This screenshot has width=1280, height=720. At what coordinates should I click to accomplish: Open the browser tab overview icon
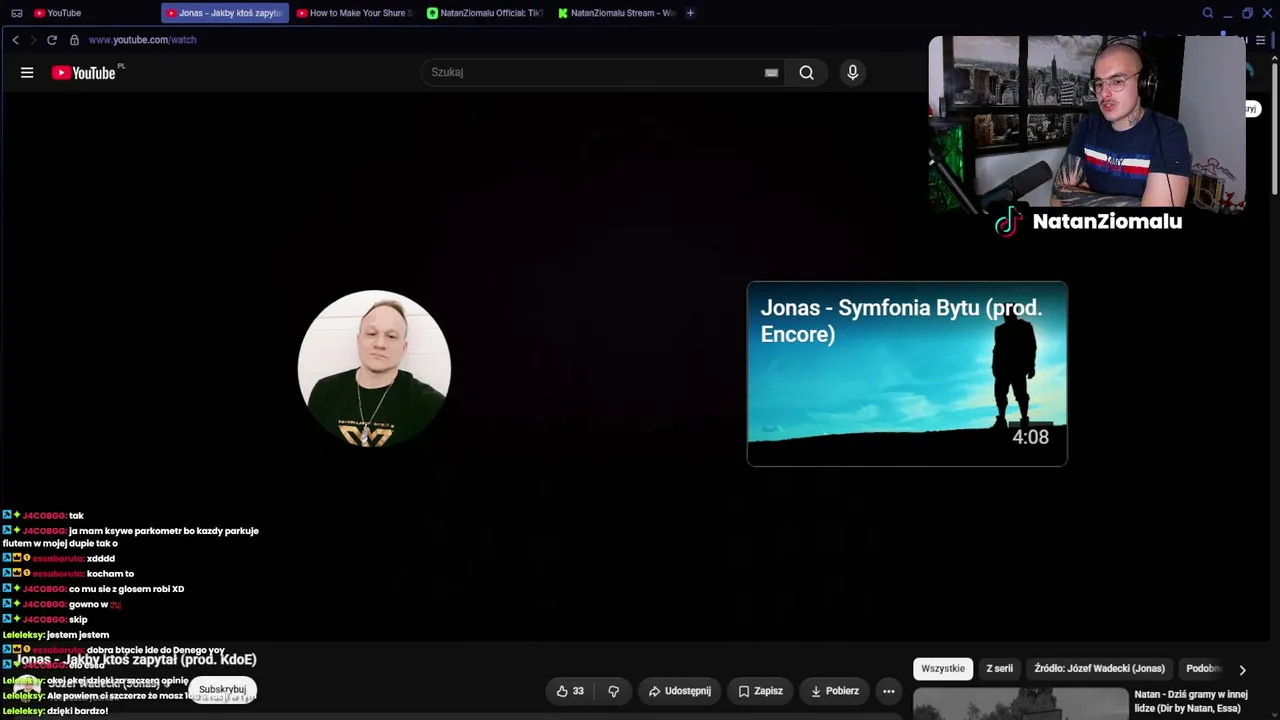tap(16, 13)
